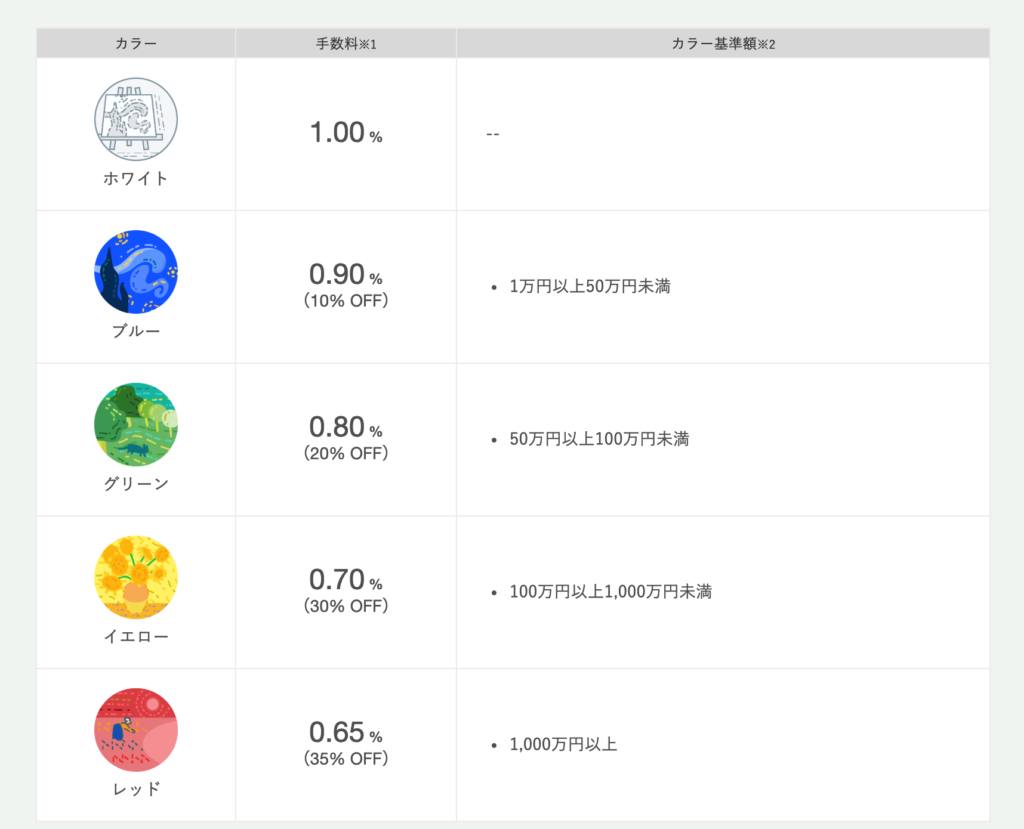Click the White easel sketch icon
This screenshot has width=1024, height=829.
136,119
